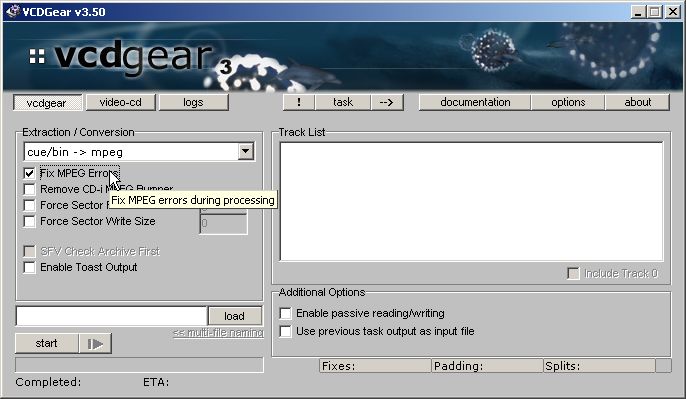This screenshot has height=399, width=686.
Task: Open the video-cd tab
Action: point(121,102)
